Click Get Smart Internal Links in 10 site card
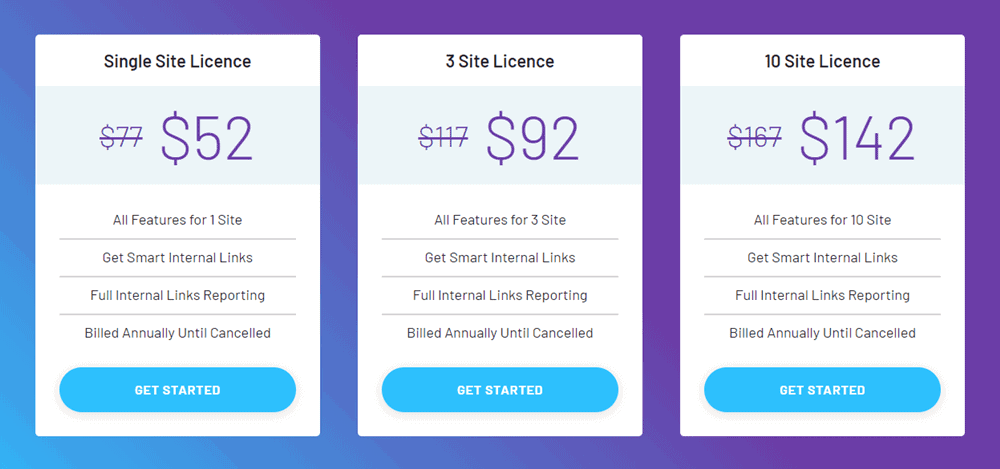This screenshot has height=469, width=1000. click(x=822, y=258)
